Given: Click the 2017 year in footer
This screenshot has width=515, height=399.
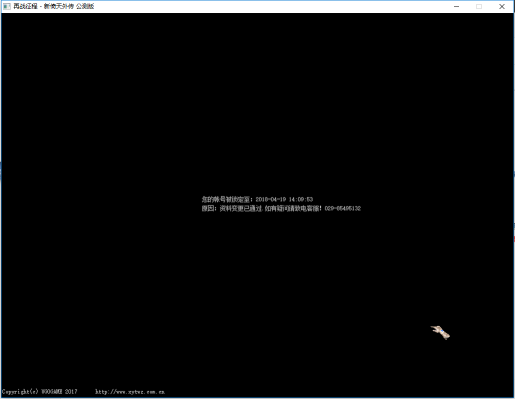Looking at the screenshot, I should point(71,392).
